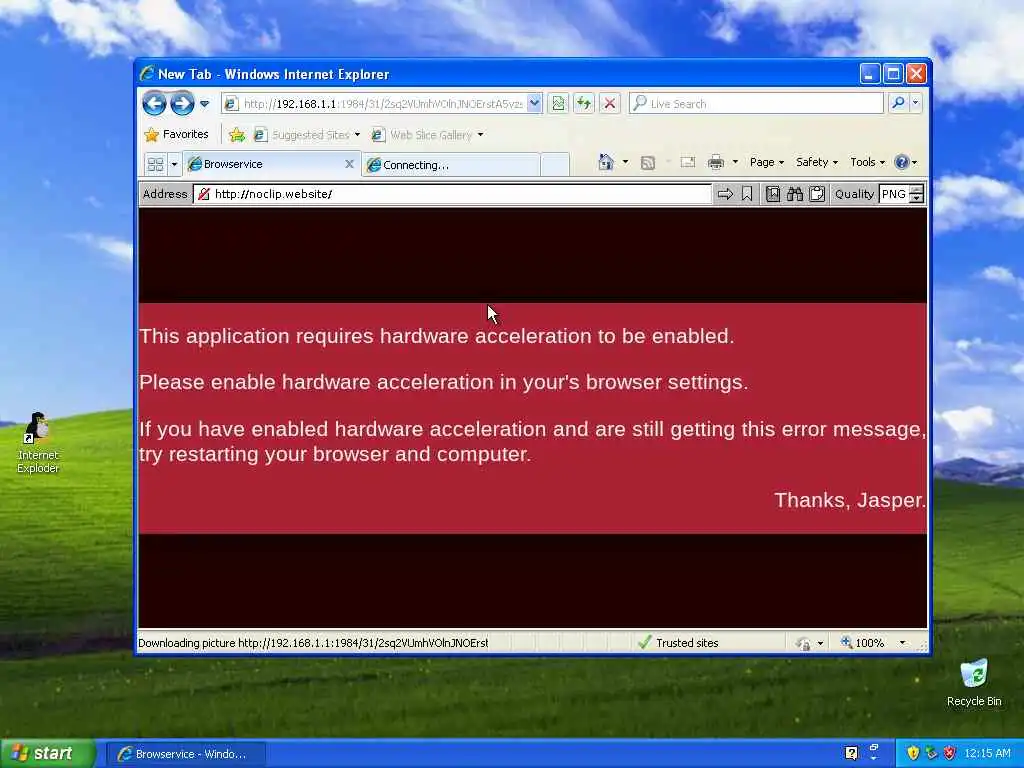Click the binoculars find icon

[795, 194]
